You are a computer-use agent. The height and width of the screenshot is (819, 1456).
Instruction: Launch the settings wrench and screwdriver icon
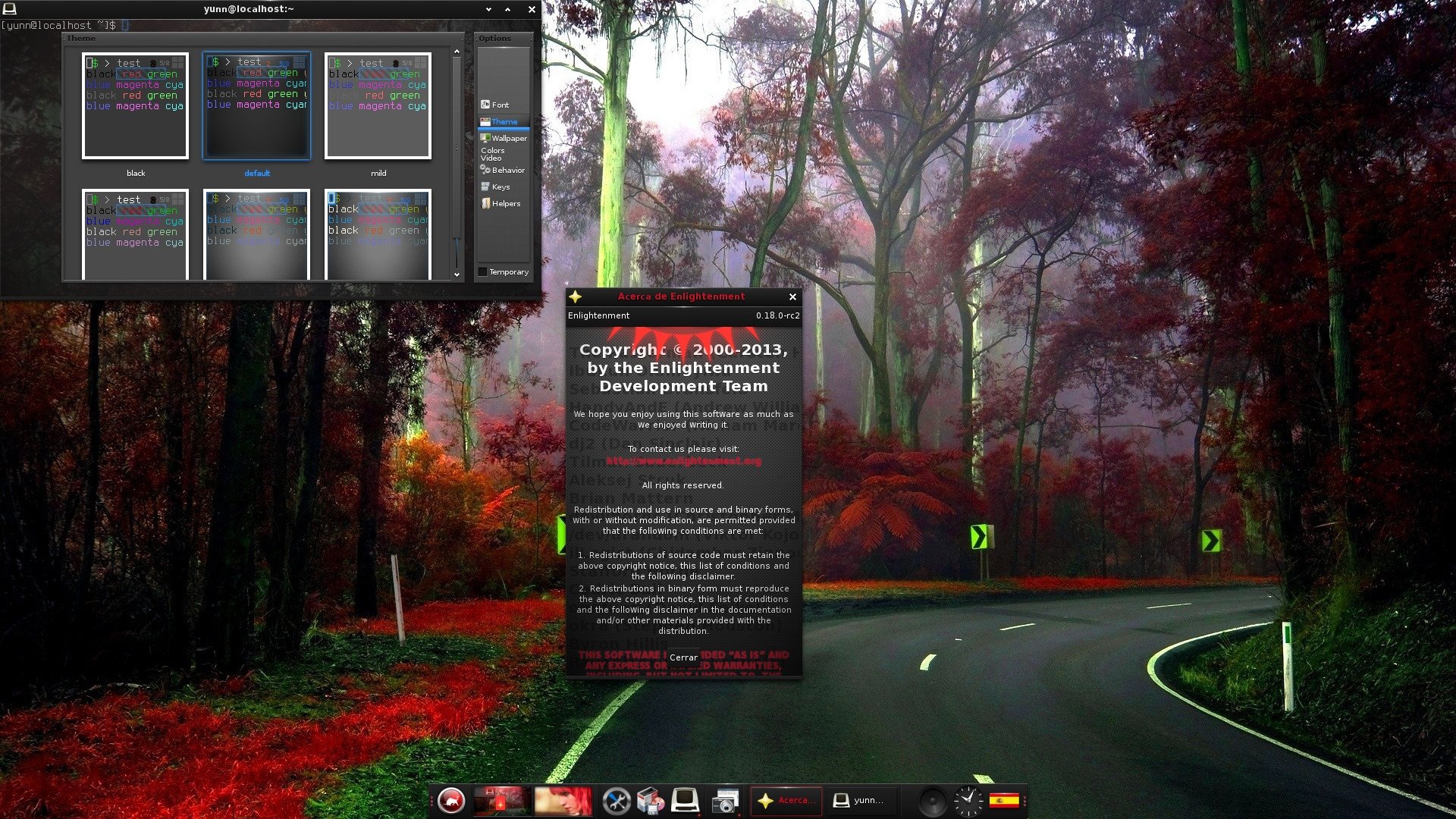pyautogui.click(x=616, y=801)
